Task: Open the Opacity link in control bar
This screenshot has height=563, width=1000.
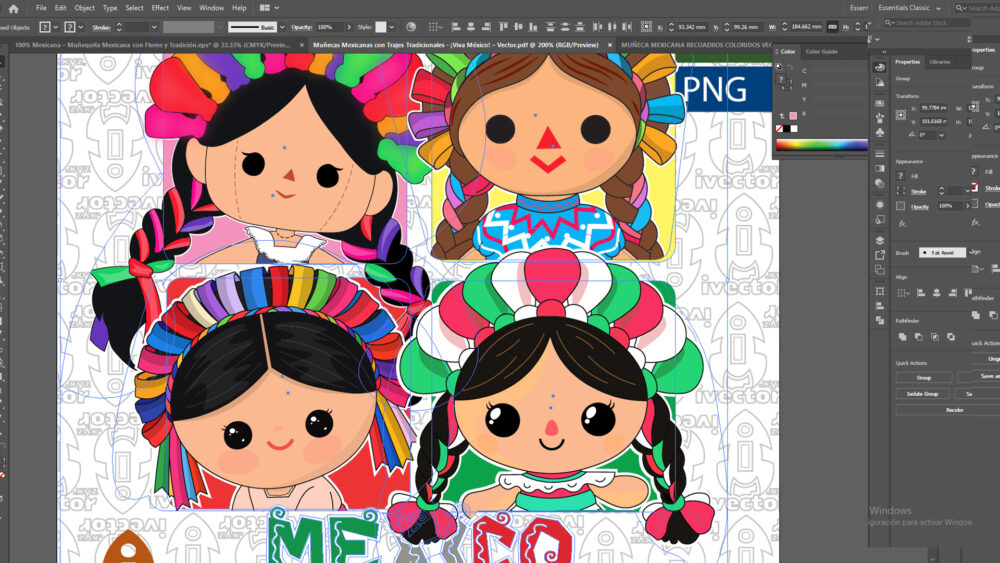Action: point(301,27)
